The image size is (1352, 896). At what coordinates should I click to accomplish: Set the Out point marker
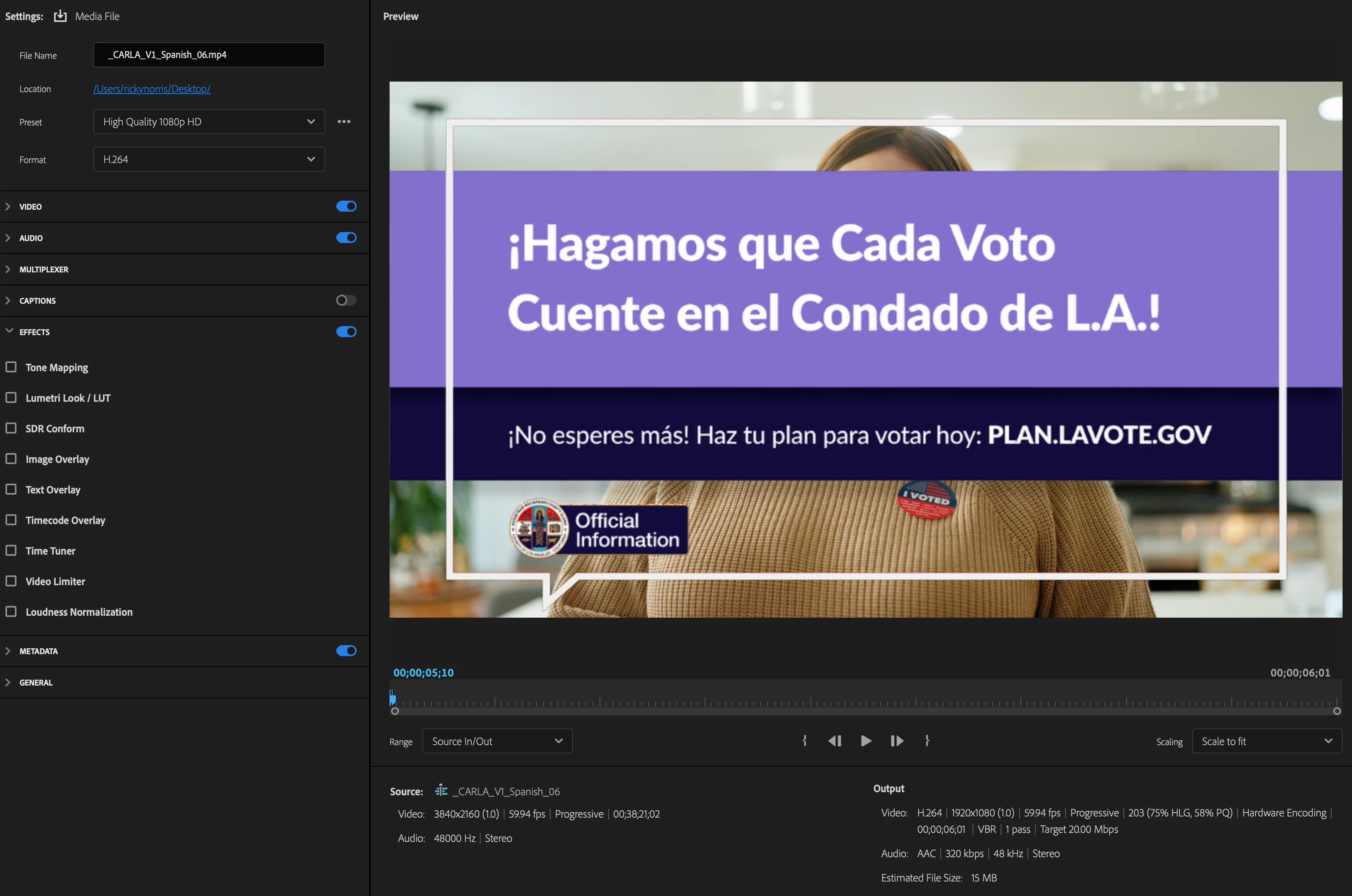coord(927,740)
